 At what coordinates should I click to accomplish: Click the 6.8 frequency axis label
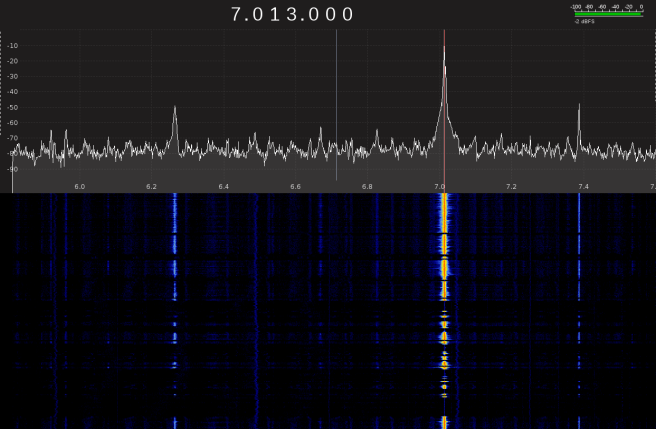click(x=367, y=187)
